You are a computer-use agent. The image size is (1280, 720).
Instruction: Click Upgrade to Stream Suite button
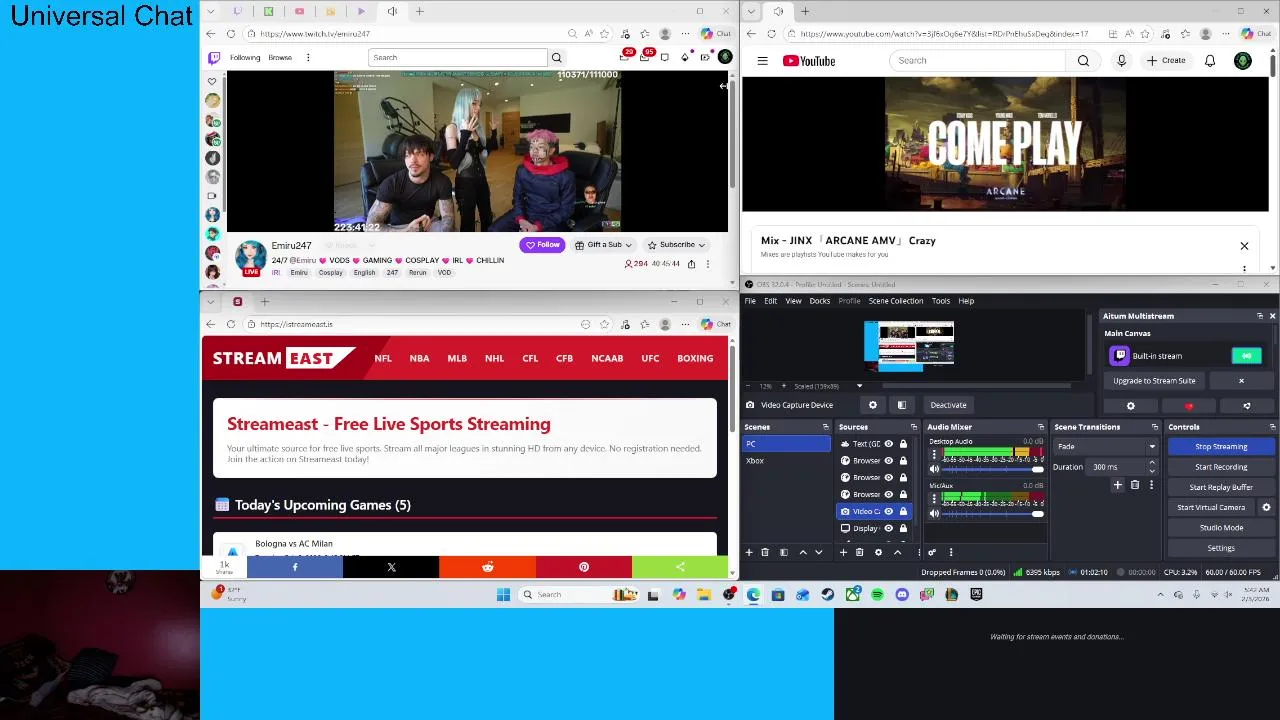pyautogui.click(x=1154, y=381)
